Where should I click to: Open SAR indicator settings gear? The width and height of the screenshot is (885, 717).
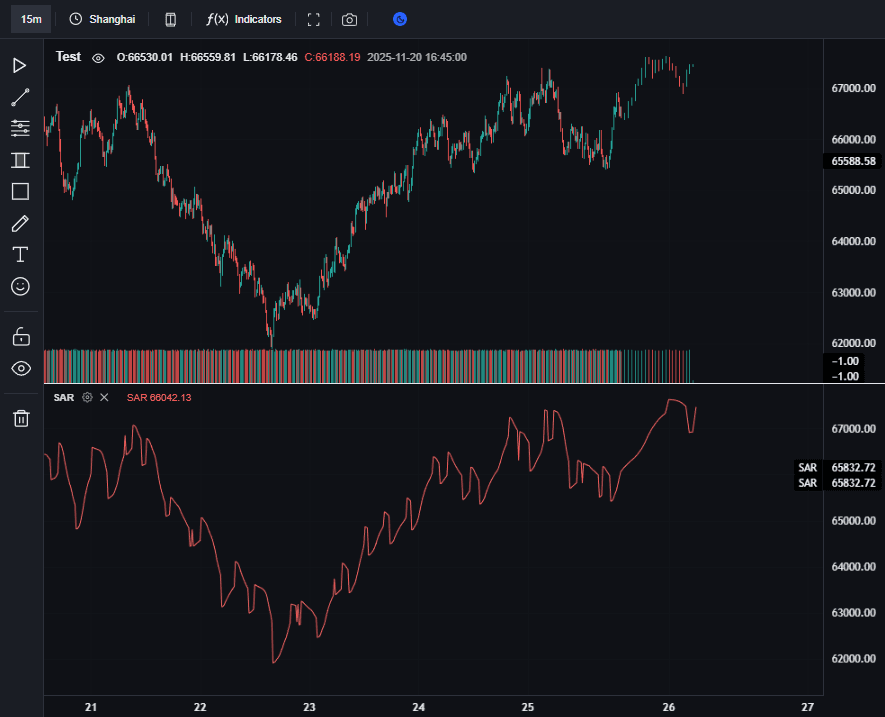click(x=87, y=397)
